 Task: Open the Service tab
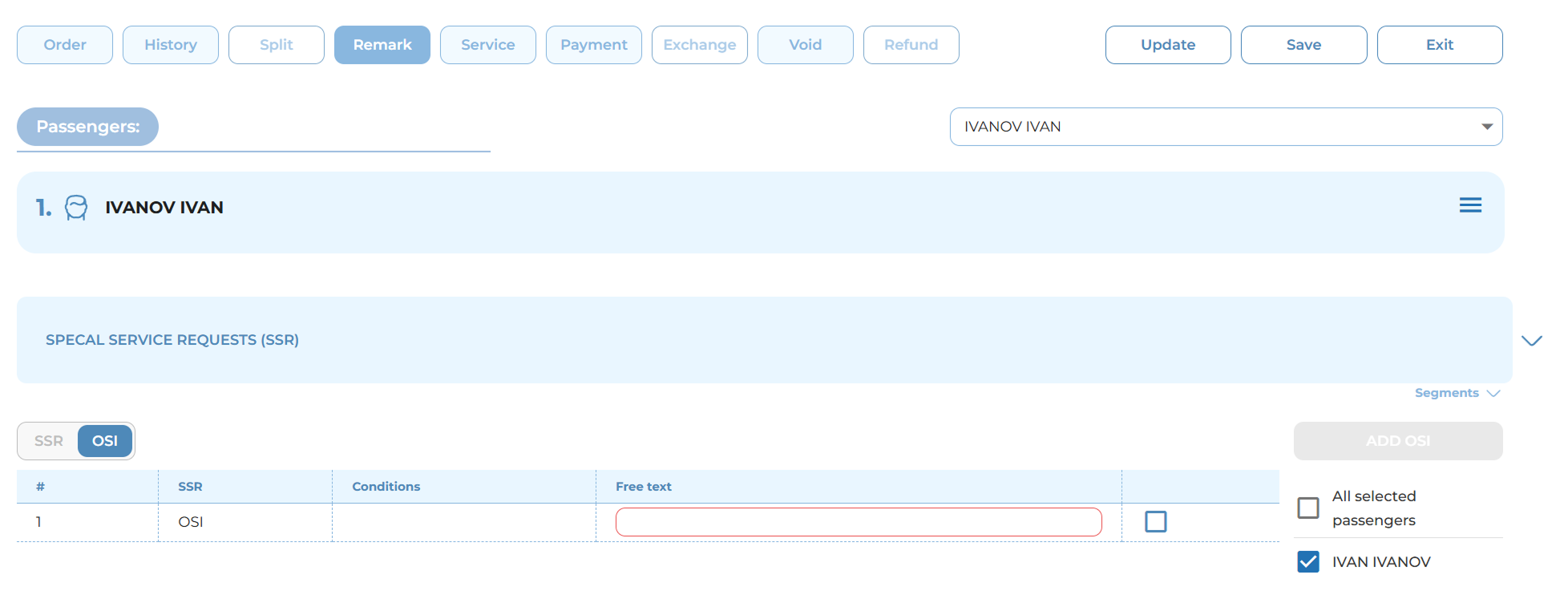487,45
